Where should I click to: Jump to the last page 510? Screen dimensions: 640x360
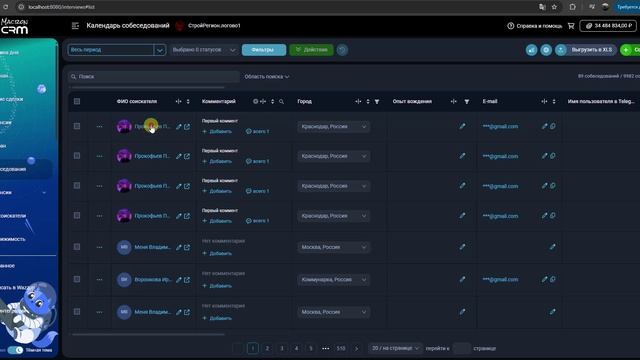click(x=341, y=348)
